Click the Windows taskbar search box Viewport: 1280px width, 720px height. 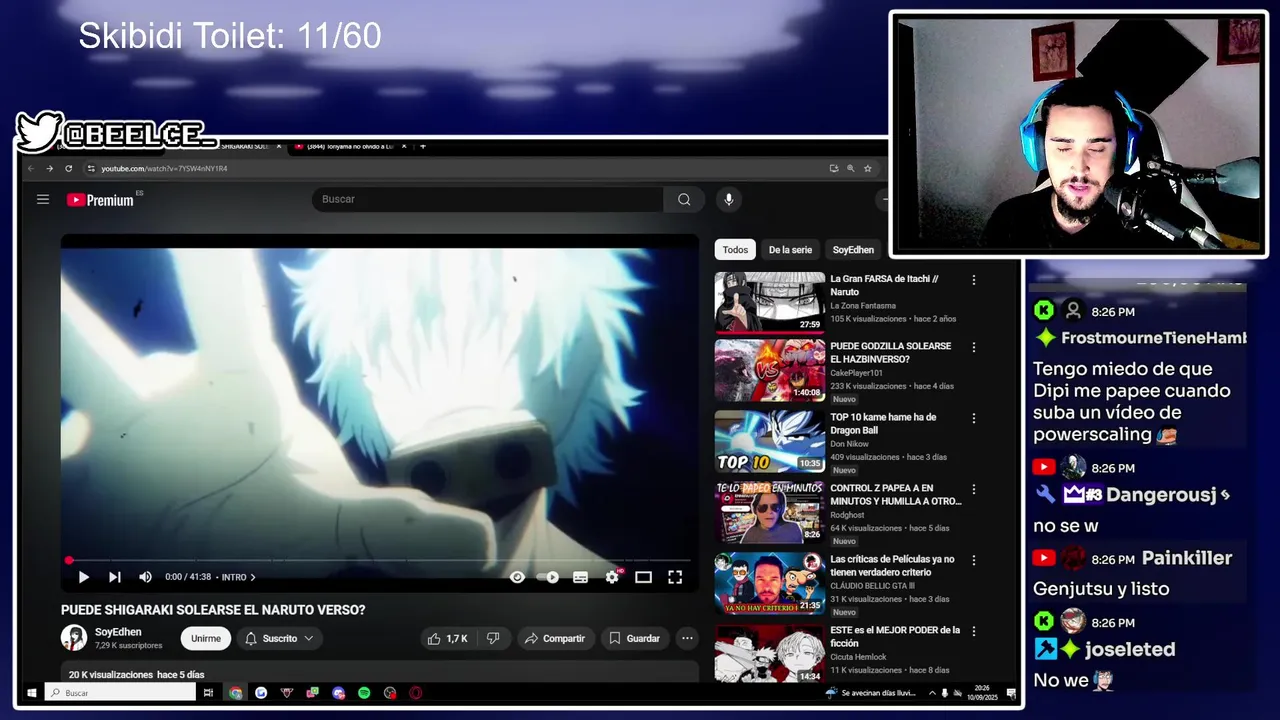click(x=120, y=692)
